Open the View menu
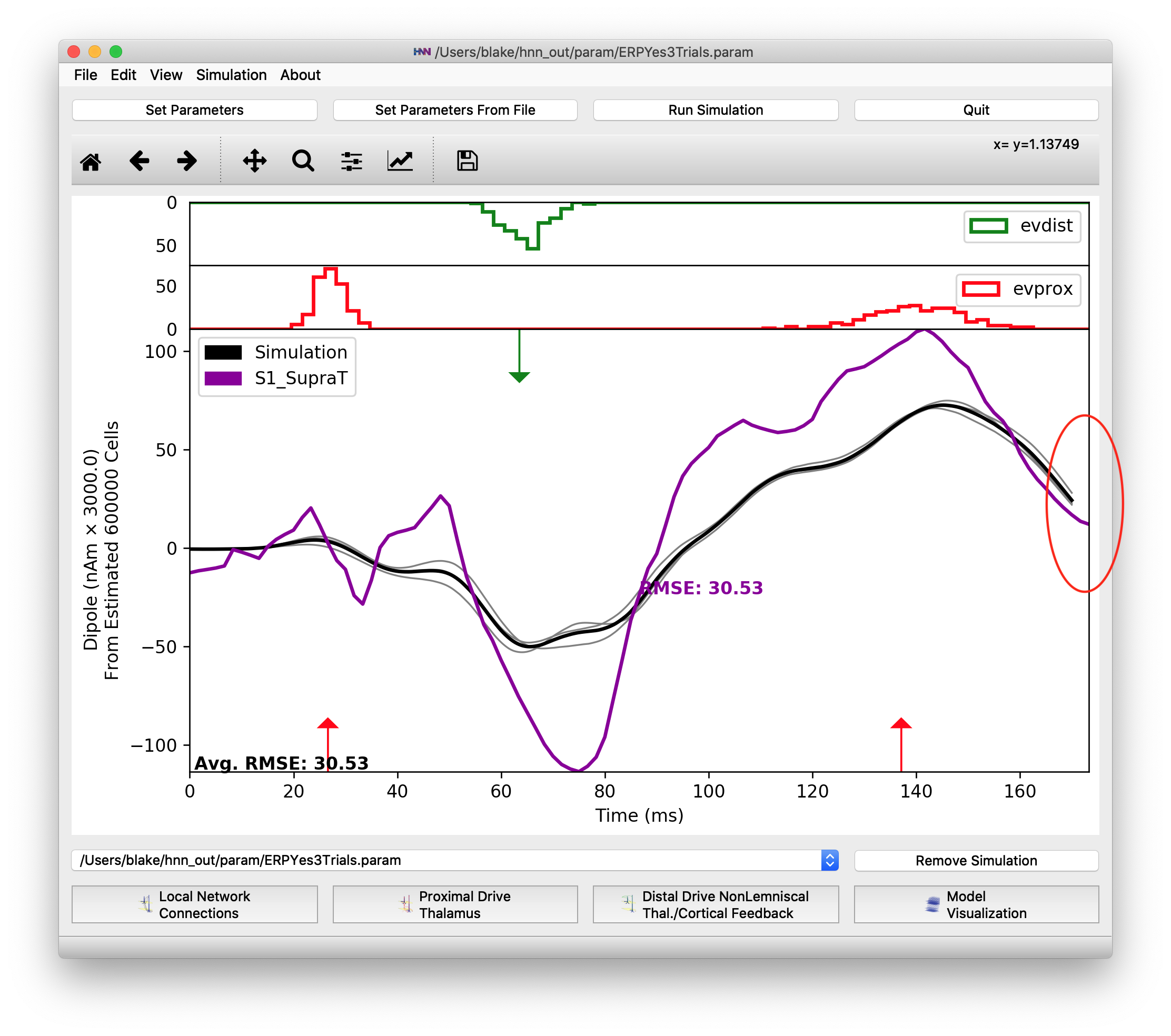The height and width of the screenshot is (1036, 1171). (165, 75)
